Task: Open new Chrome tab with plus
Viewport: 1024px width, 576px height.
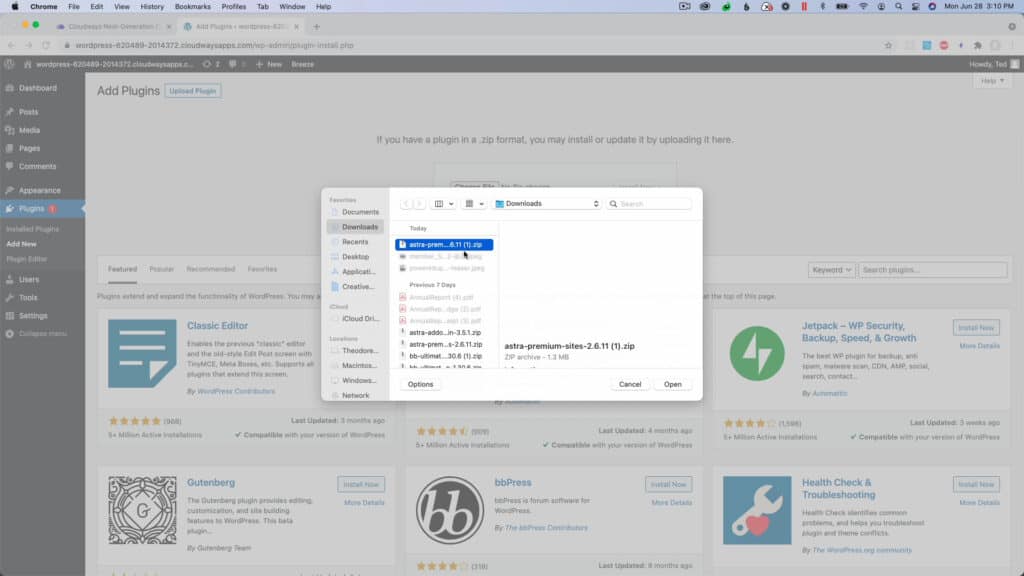Action: 317,27
